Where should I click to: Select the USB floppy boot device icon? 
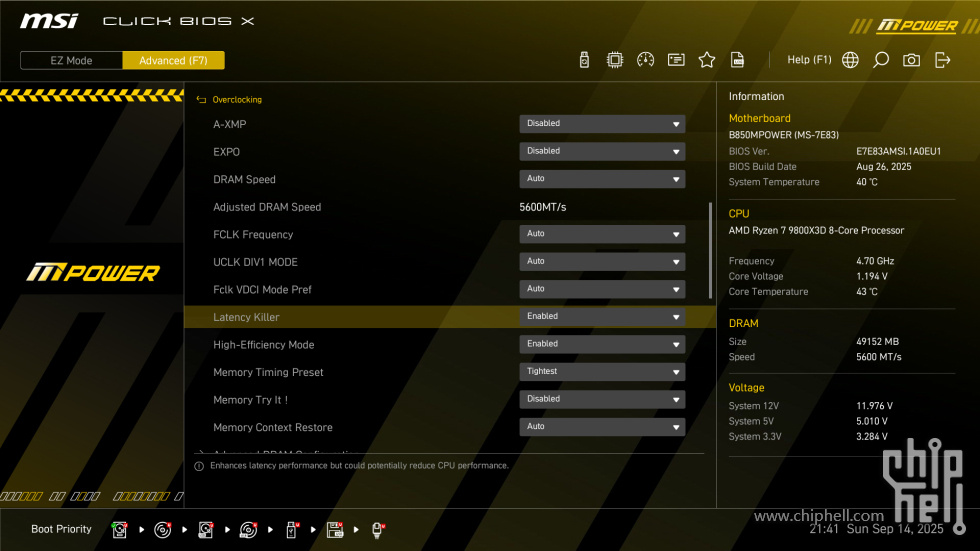[335, 530]
